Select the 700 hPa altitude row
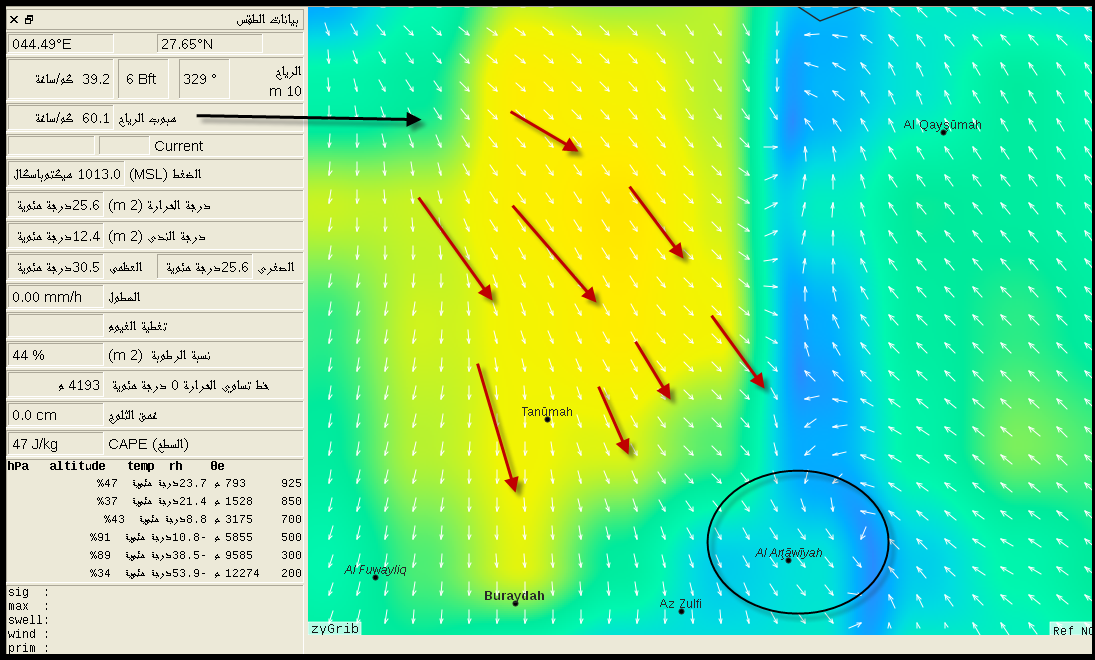The image size is (1095, 660). pyautogui.click(x=154, y=520)
